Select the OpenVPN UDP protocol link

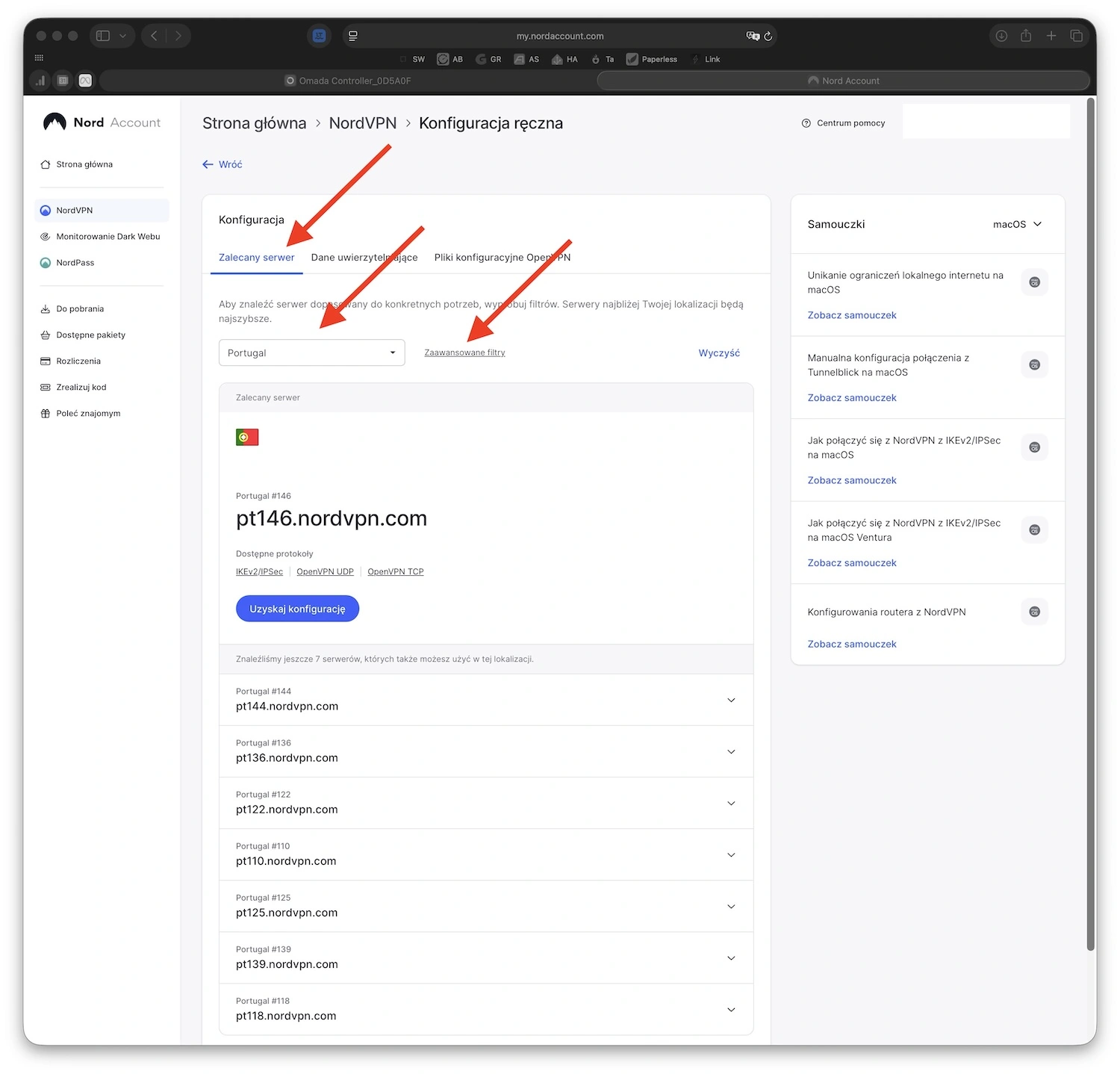(x=325, y=572)
